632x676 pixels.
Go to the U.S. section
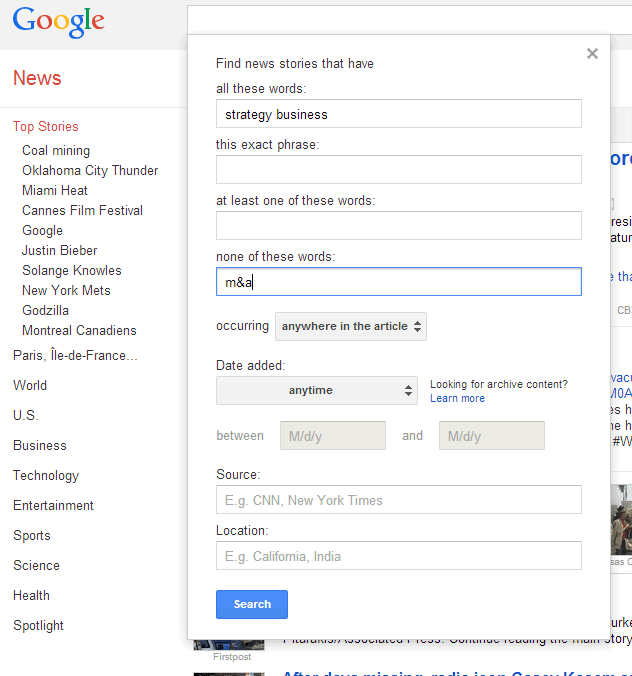pos(25,415)
